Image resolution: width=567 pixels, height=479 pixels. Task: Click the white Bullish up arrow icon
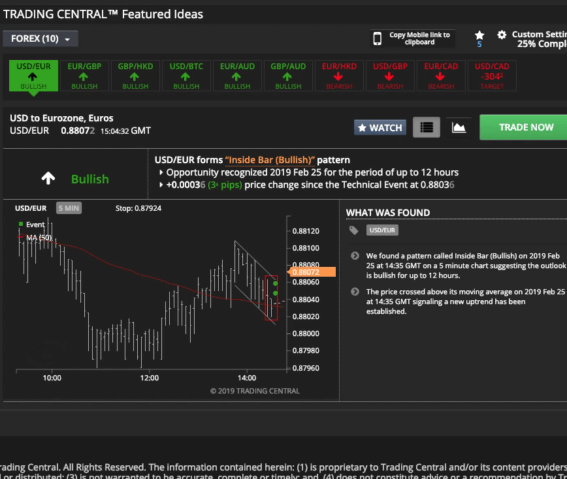click(48, 178)
